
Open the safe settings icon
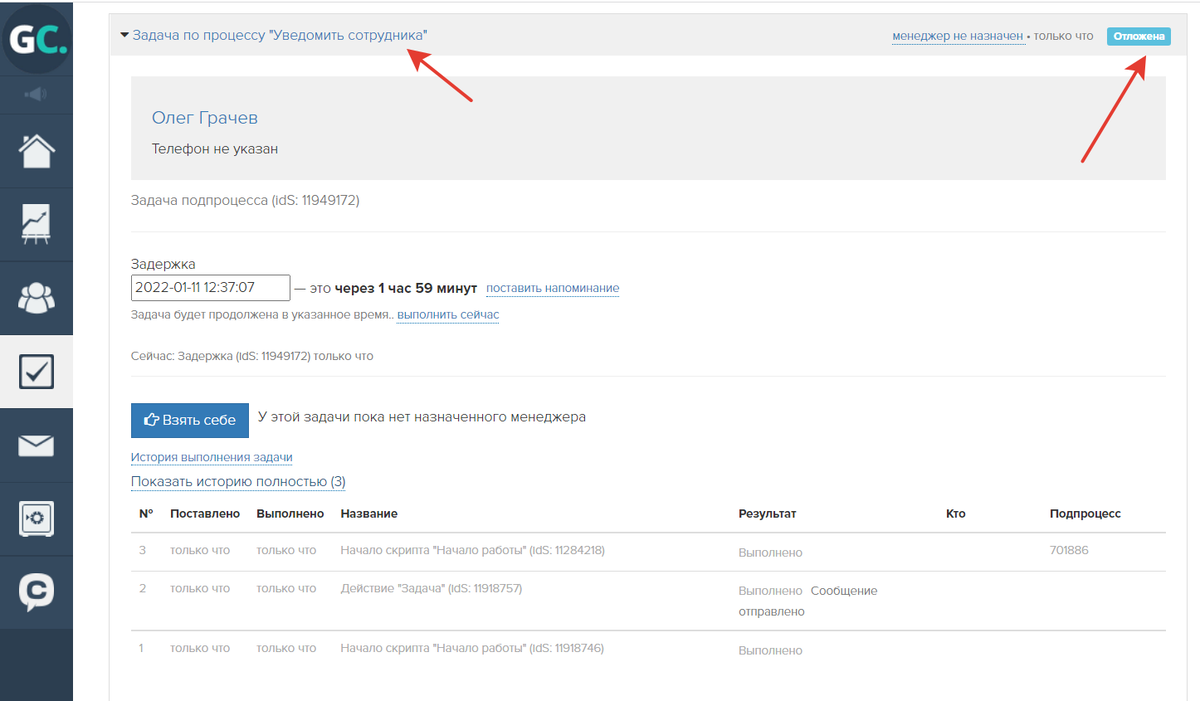pos(37,518)
